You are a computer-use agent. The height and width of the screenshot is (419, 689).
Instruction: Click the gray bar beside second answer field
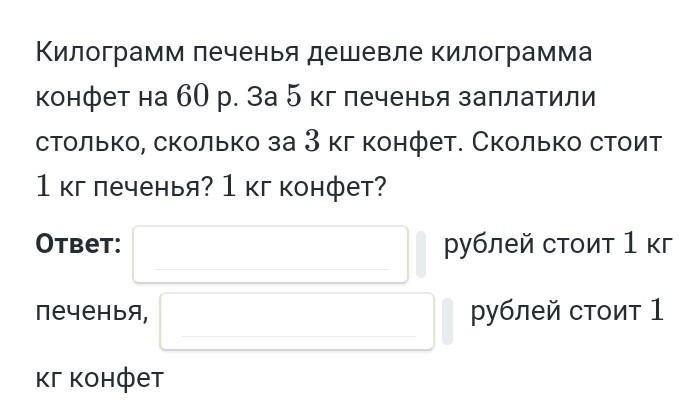click(447, 321)
